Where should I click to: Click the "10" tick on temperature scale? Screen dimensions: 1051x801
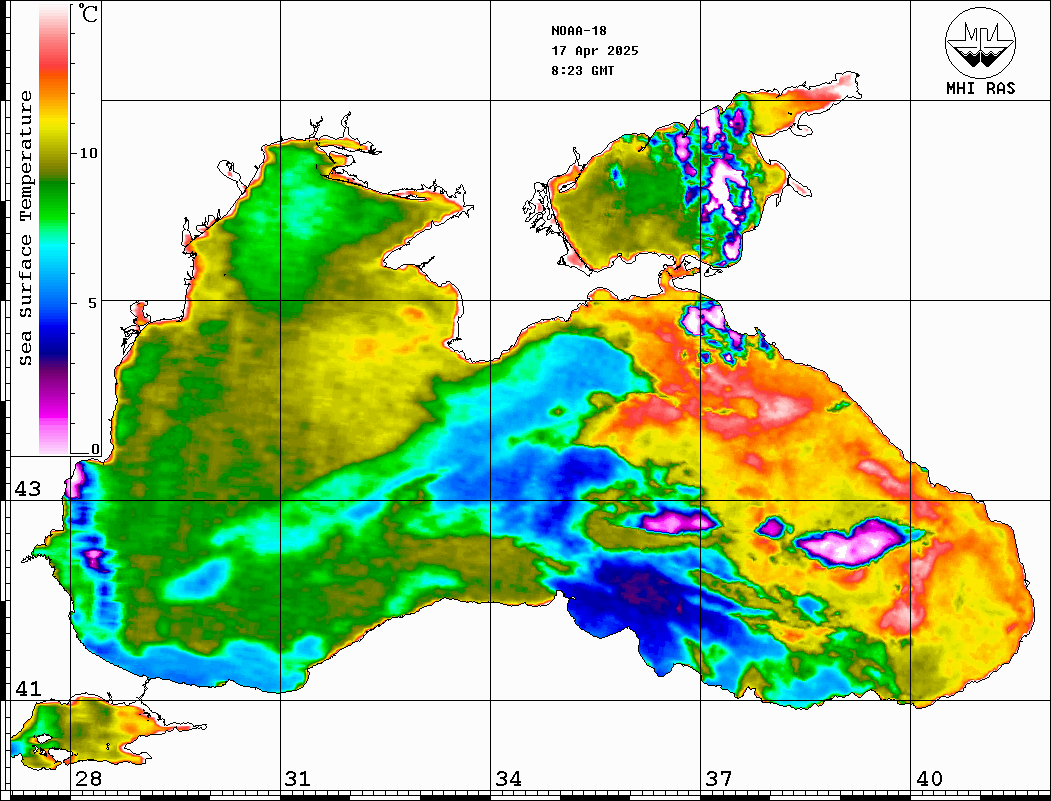[x=88, y=153]
